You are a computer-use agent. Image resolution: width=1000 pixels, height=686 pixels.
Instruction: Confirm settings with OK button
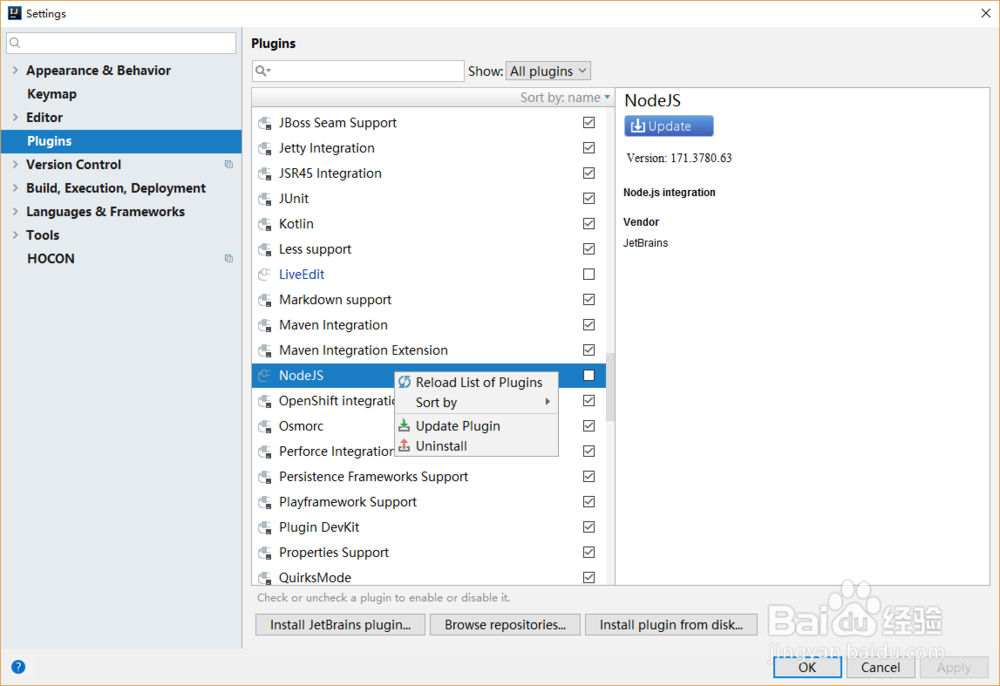tap(807, 668)
